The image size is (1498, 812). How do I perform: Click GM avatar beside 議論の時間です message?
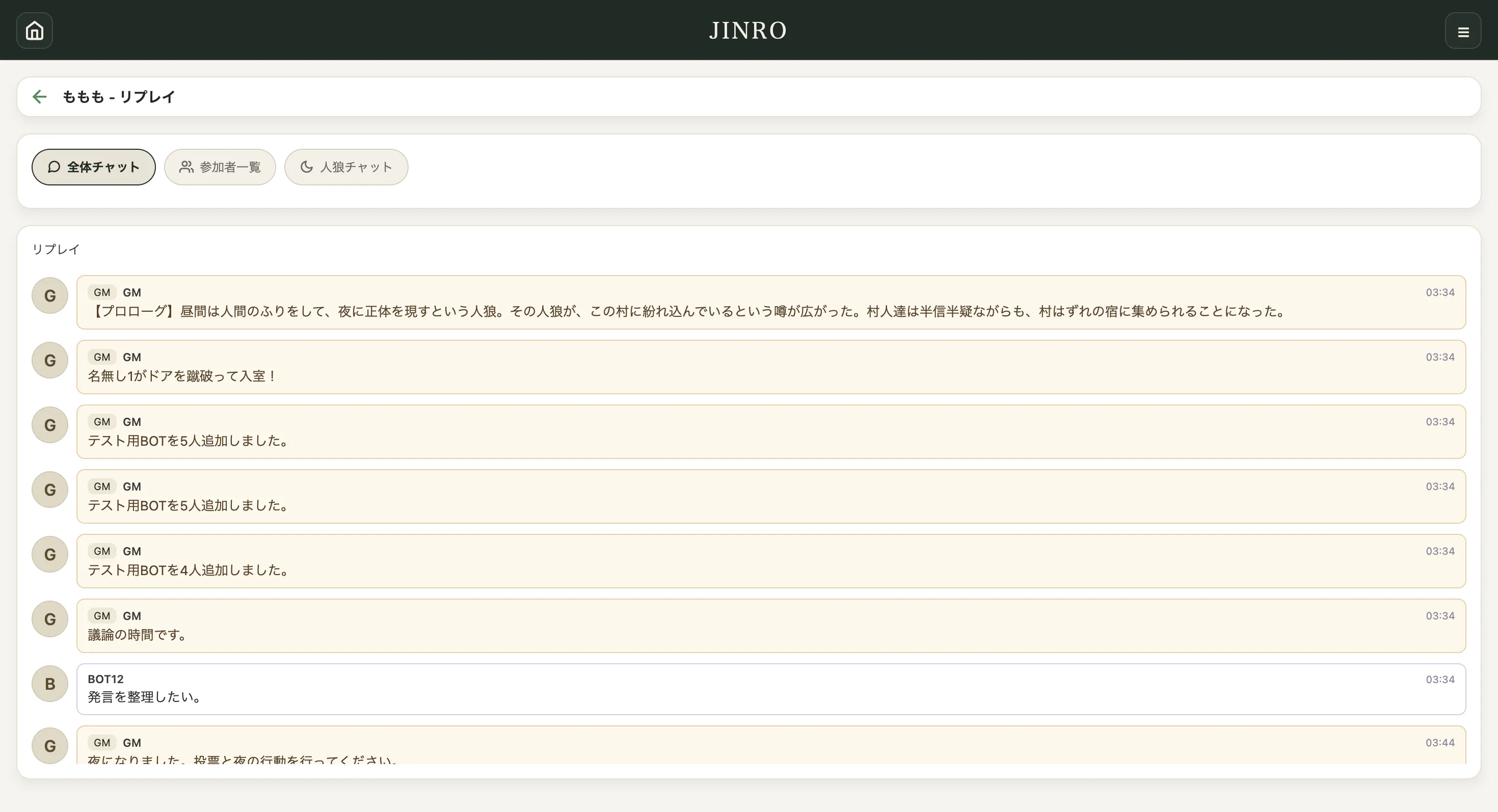50,619
